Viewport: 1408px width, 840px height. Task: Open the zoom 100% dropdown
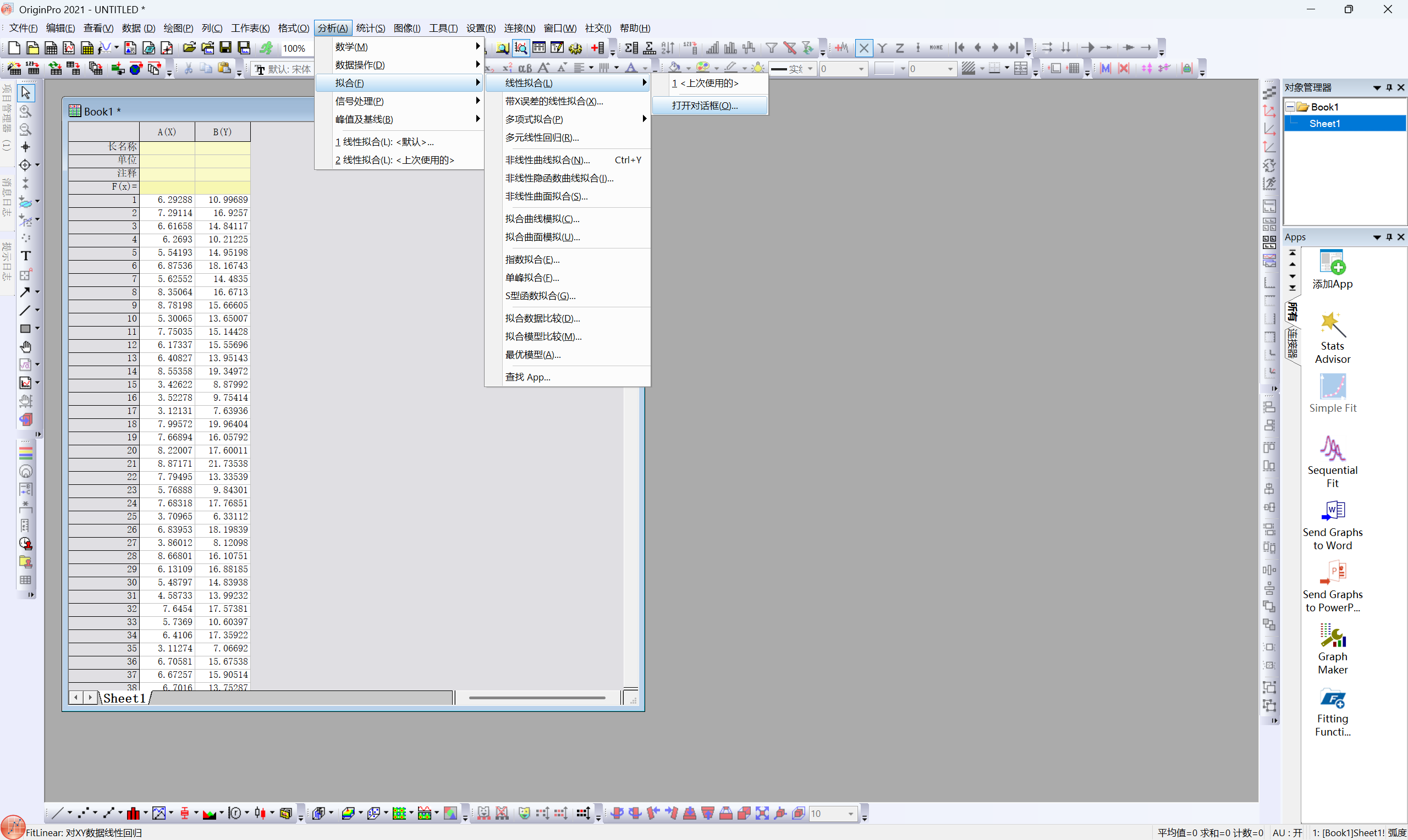click(x=296, y=49)
